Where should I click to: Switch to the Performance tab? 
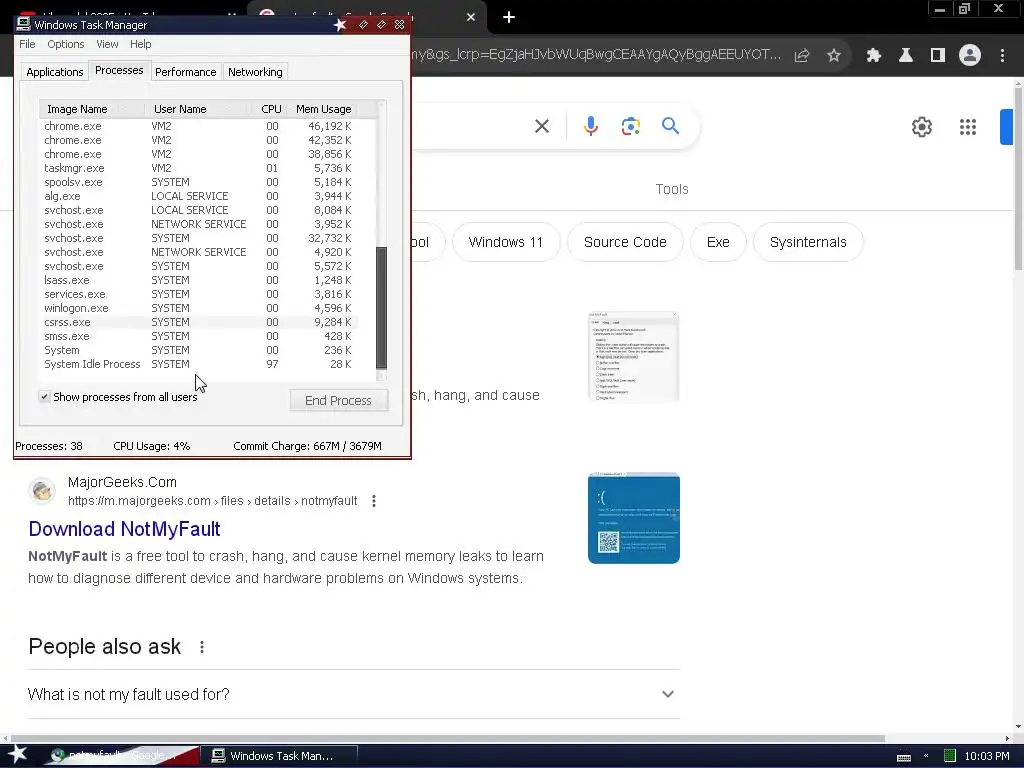coord(185,72)
